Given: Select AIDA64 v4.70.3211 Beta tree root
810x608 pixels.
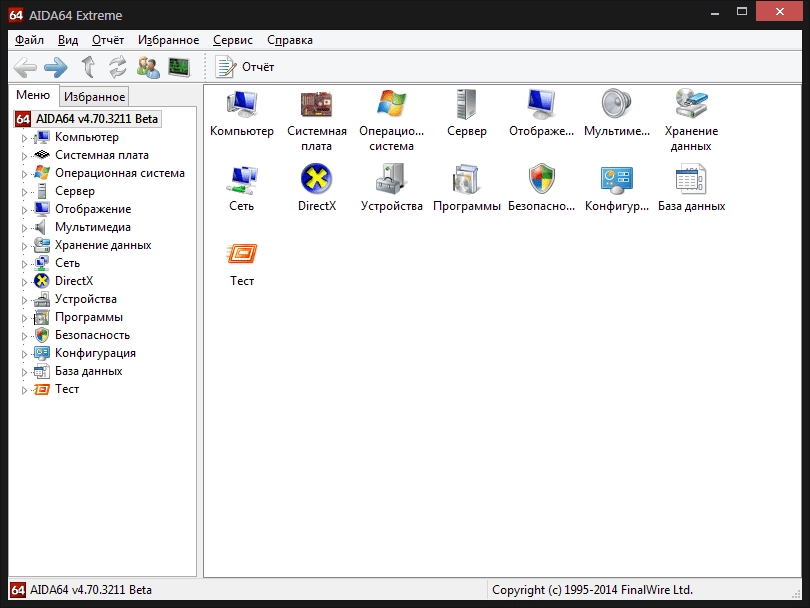Looking at the screenshot, I should tap(87, 119).
